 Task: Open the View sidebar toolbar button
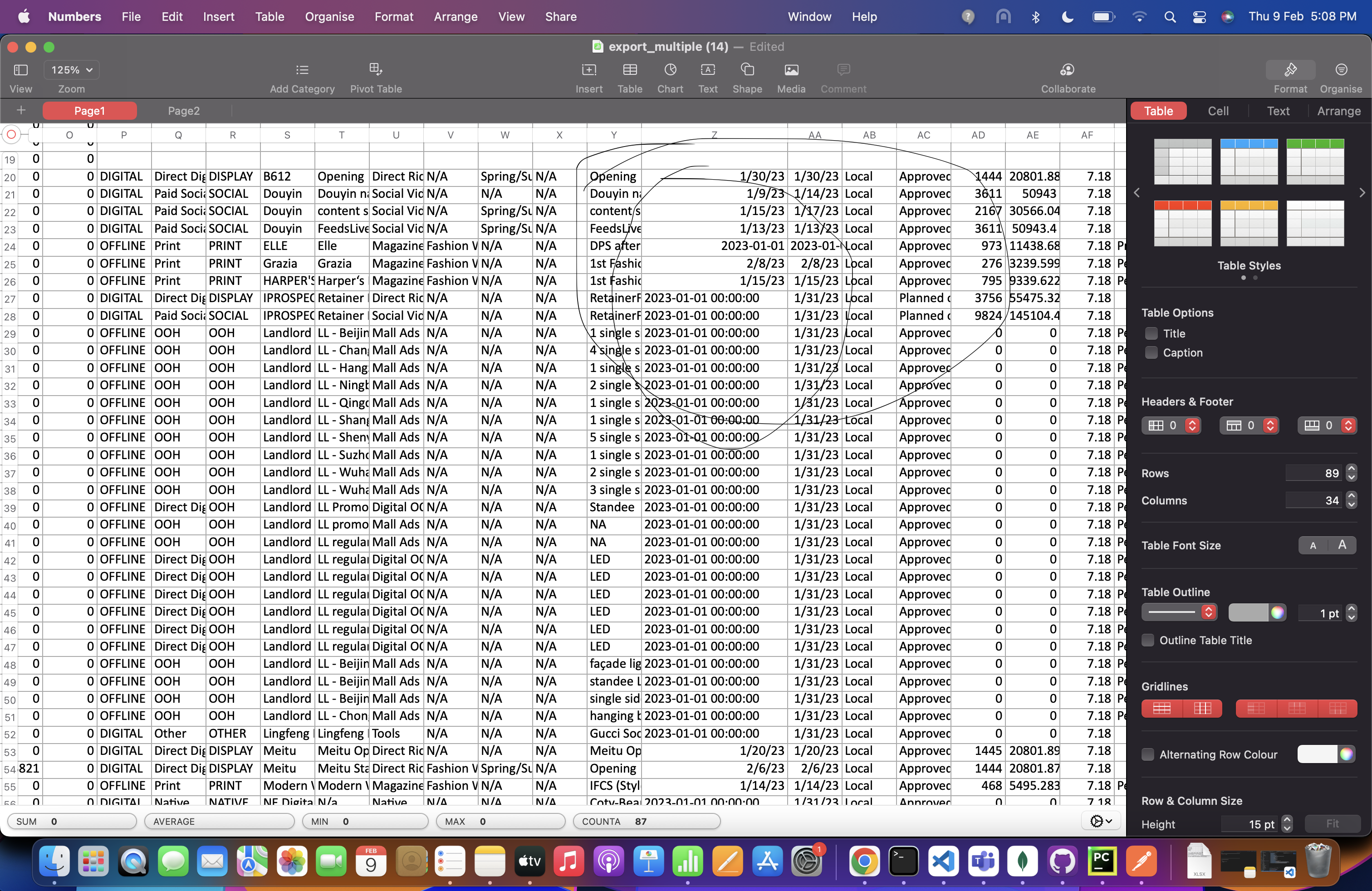coord(21,70)
